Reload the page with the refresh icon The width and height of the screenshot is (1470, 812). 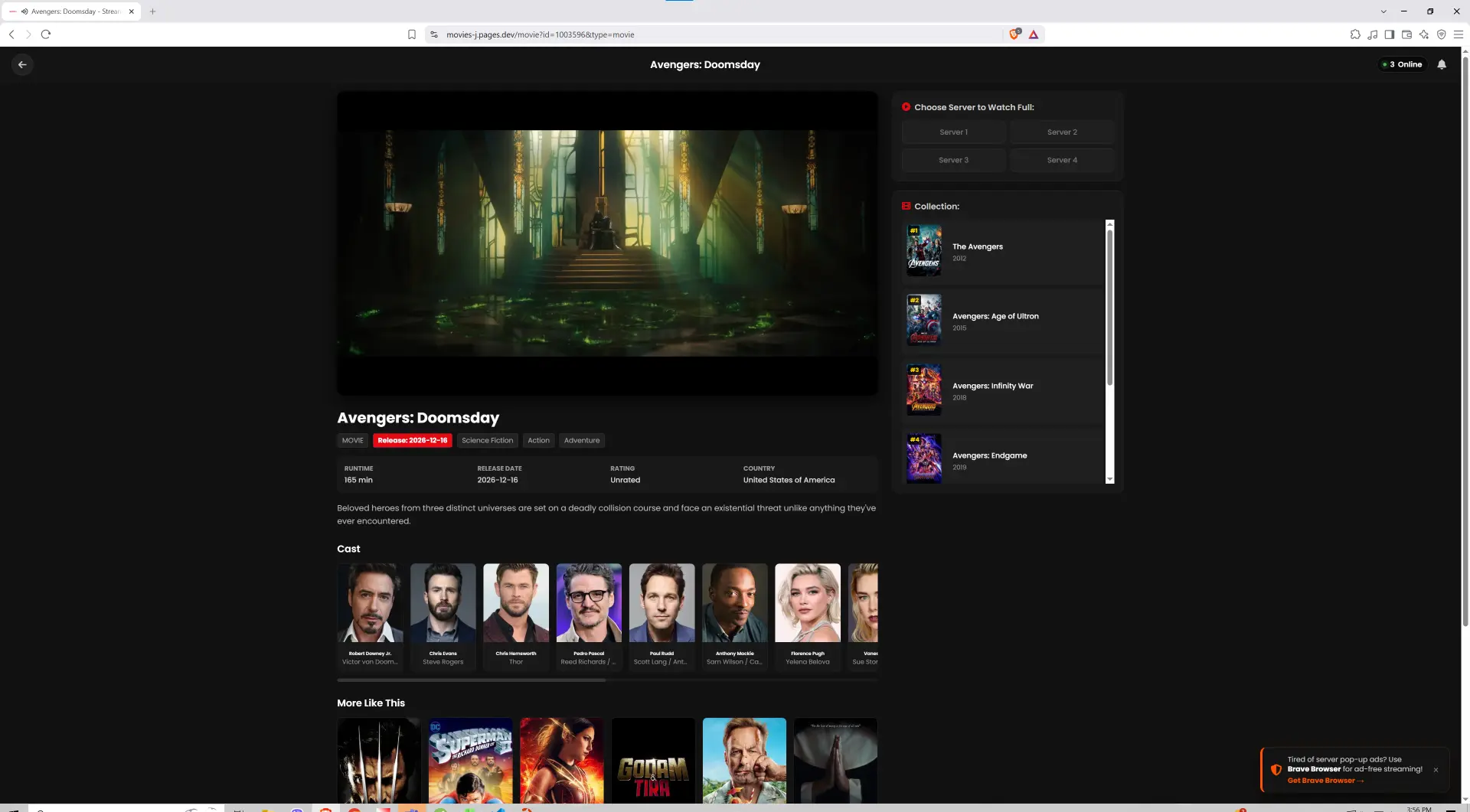point(46,34)
